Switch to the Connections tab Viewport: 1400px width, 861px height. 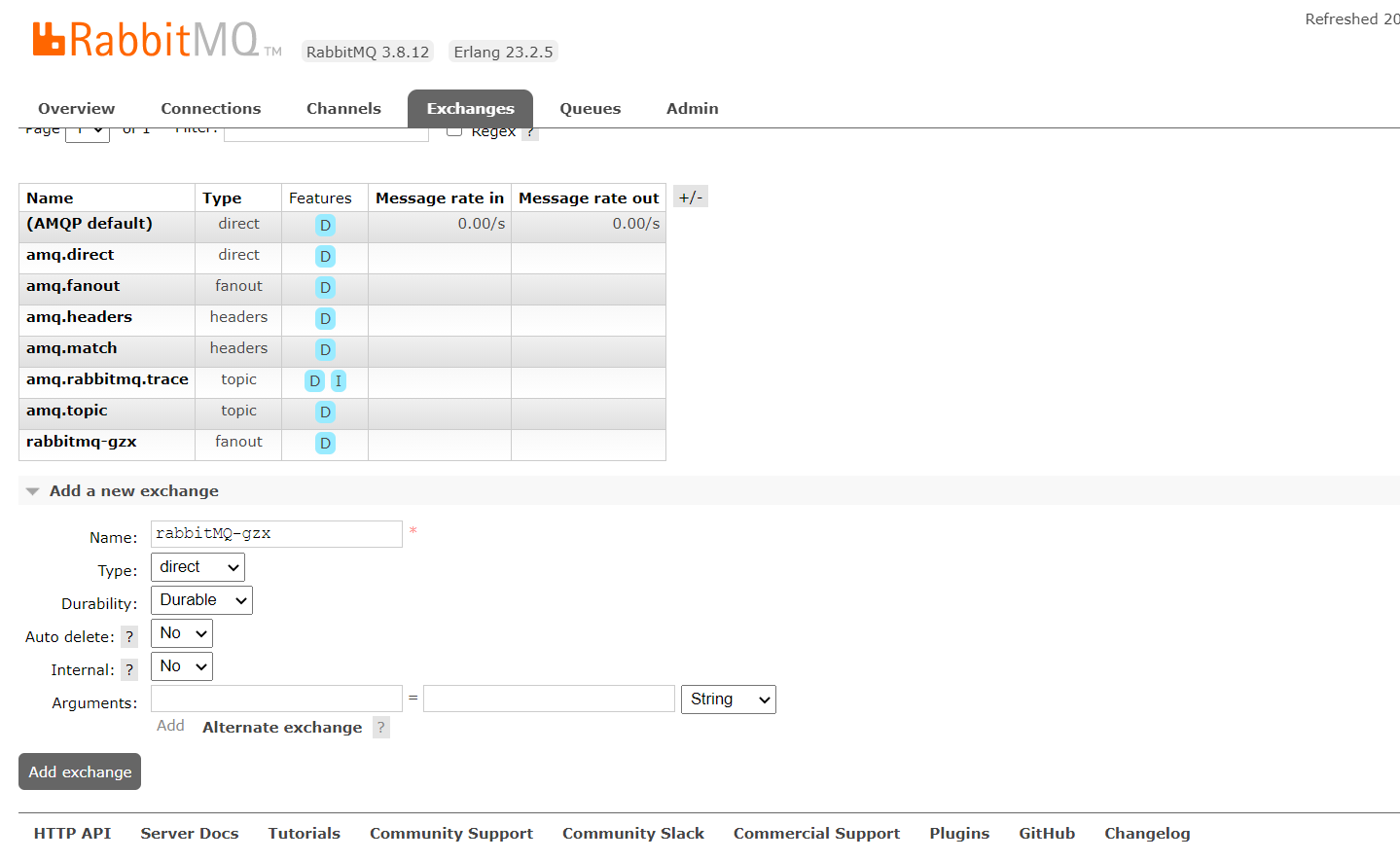(211, 109)
